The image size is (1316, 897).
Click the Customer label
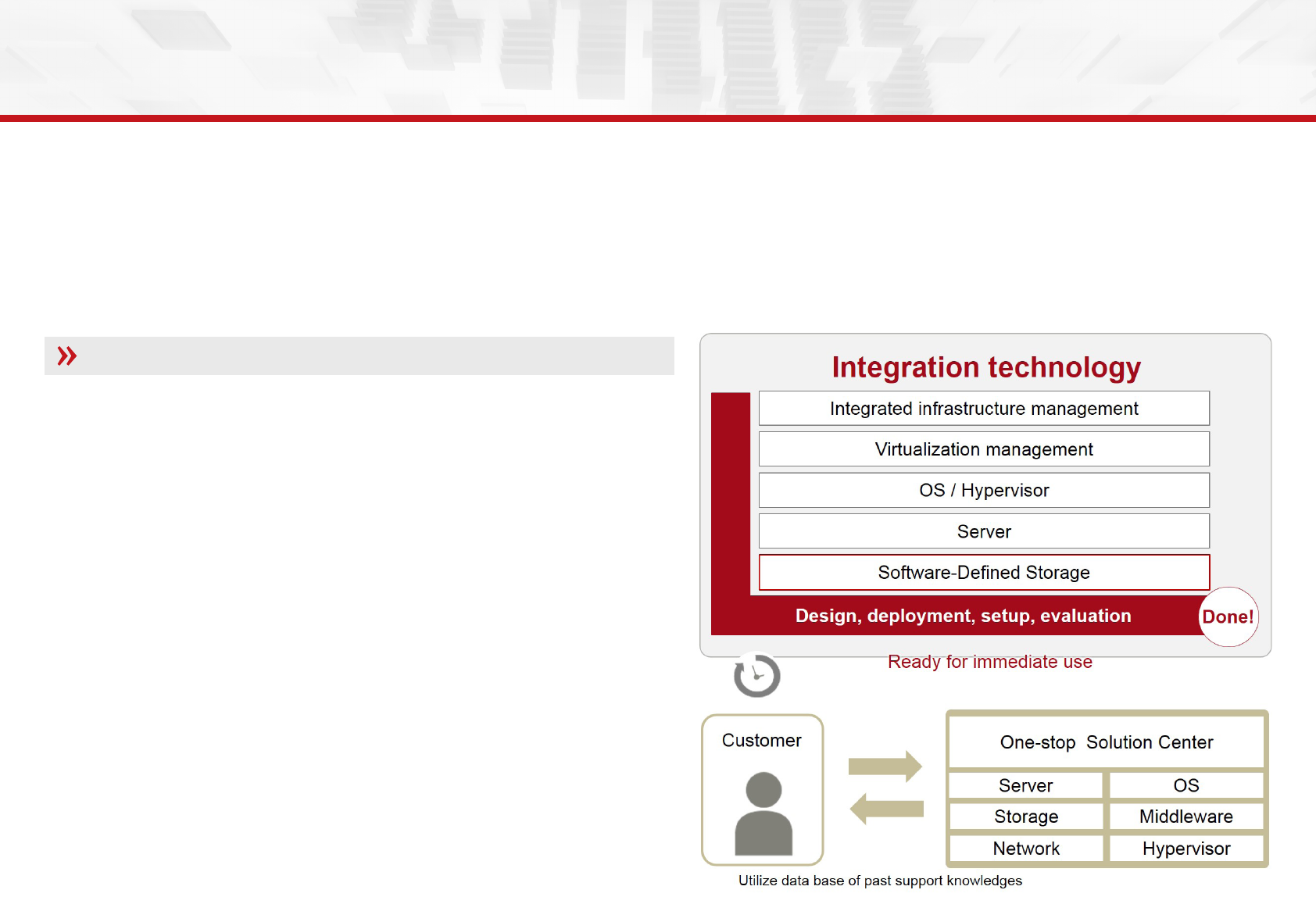click(x=762, y=740)
